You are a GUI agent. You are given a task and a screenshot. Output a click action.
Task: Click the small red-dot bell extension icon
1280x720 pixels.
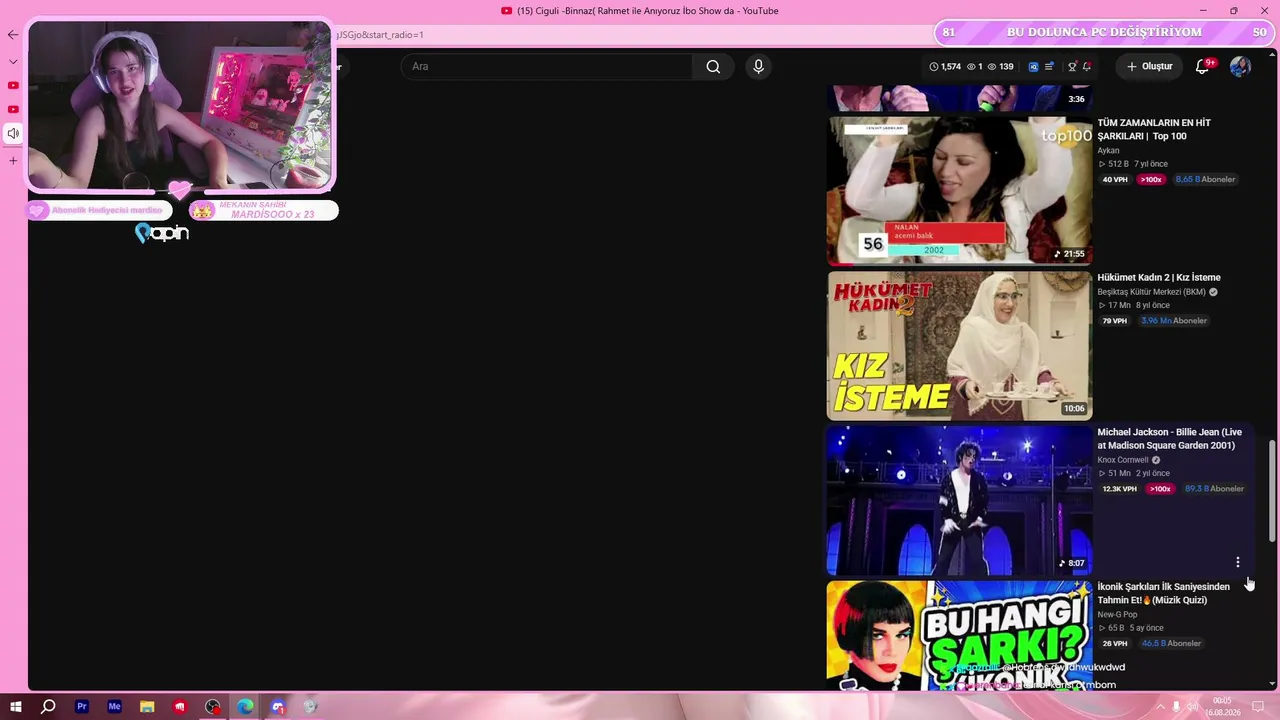(x=1087, y=67)
